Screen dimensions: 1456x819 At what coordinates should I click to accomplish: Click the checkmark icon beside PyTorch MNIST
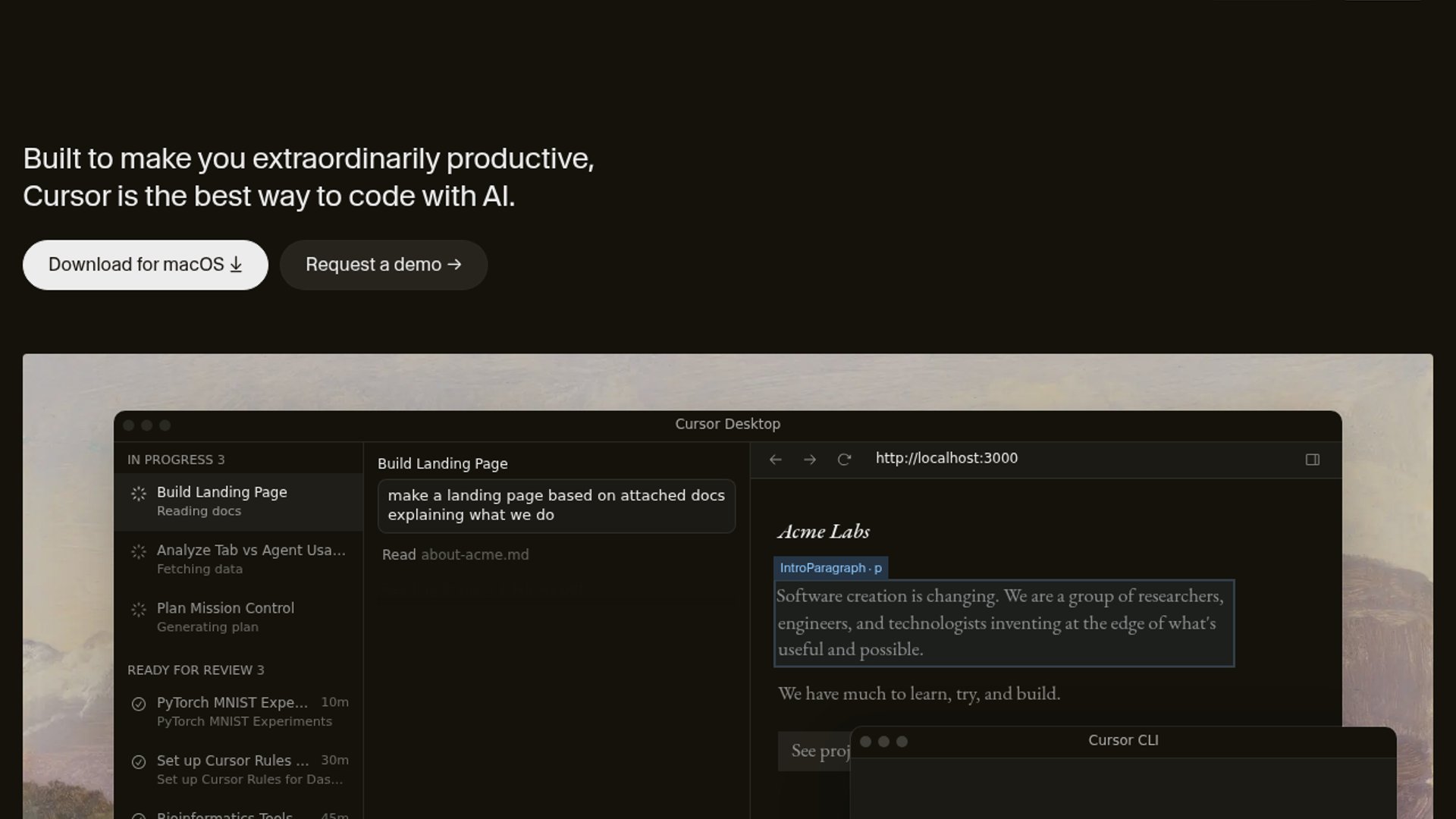tap(139, 704)
